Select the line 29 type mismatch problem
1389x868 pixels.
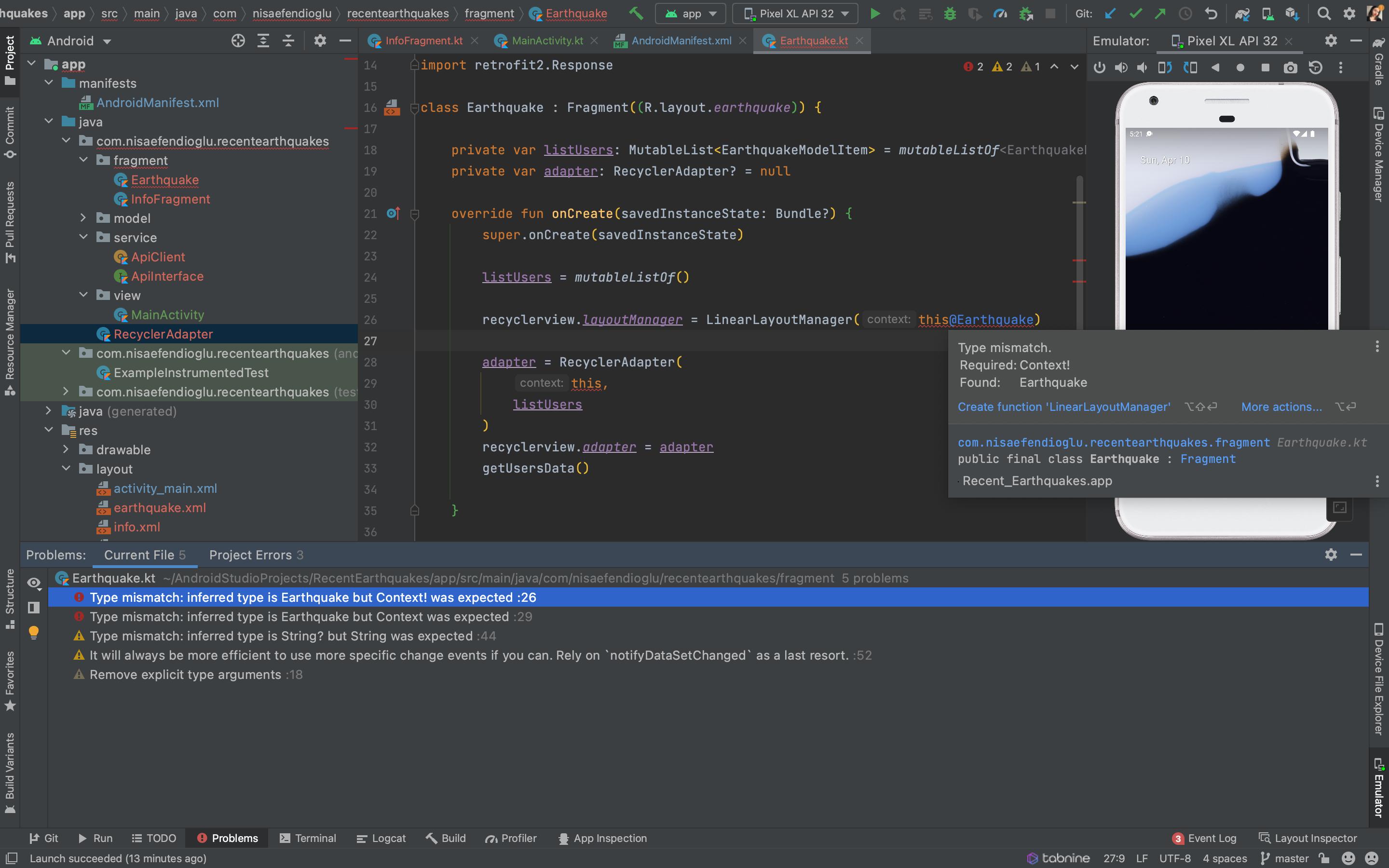tap(708, 617)
